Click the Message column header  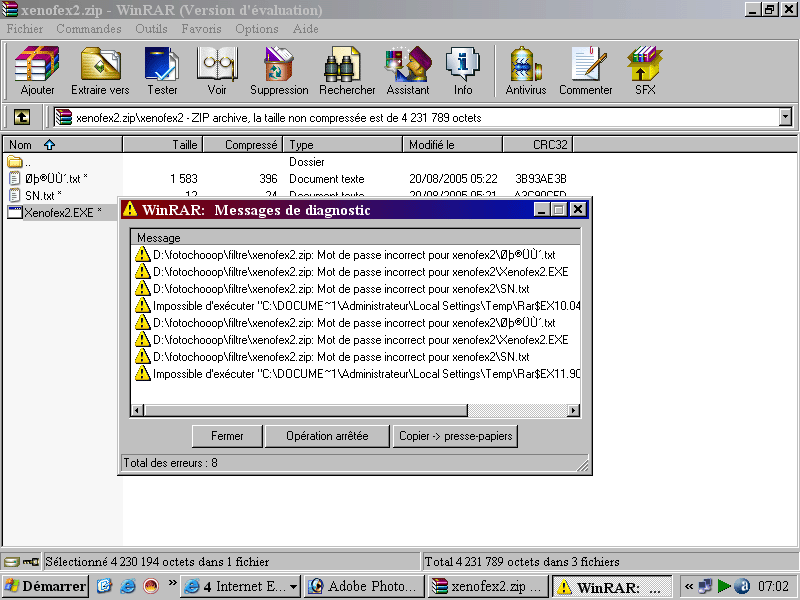(356, 238)
